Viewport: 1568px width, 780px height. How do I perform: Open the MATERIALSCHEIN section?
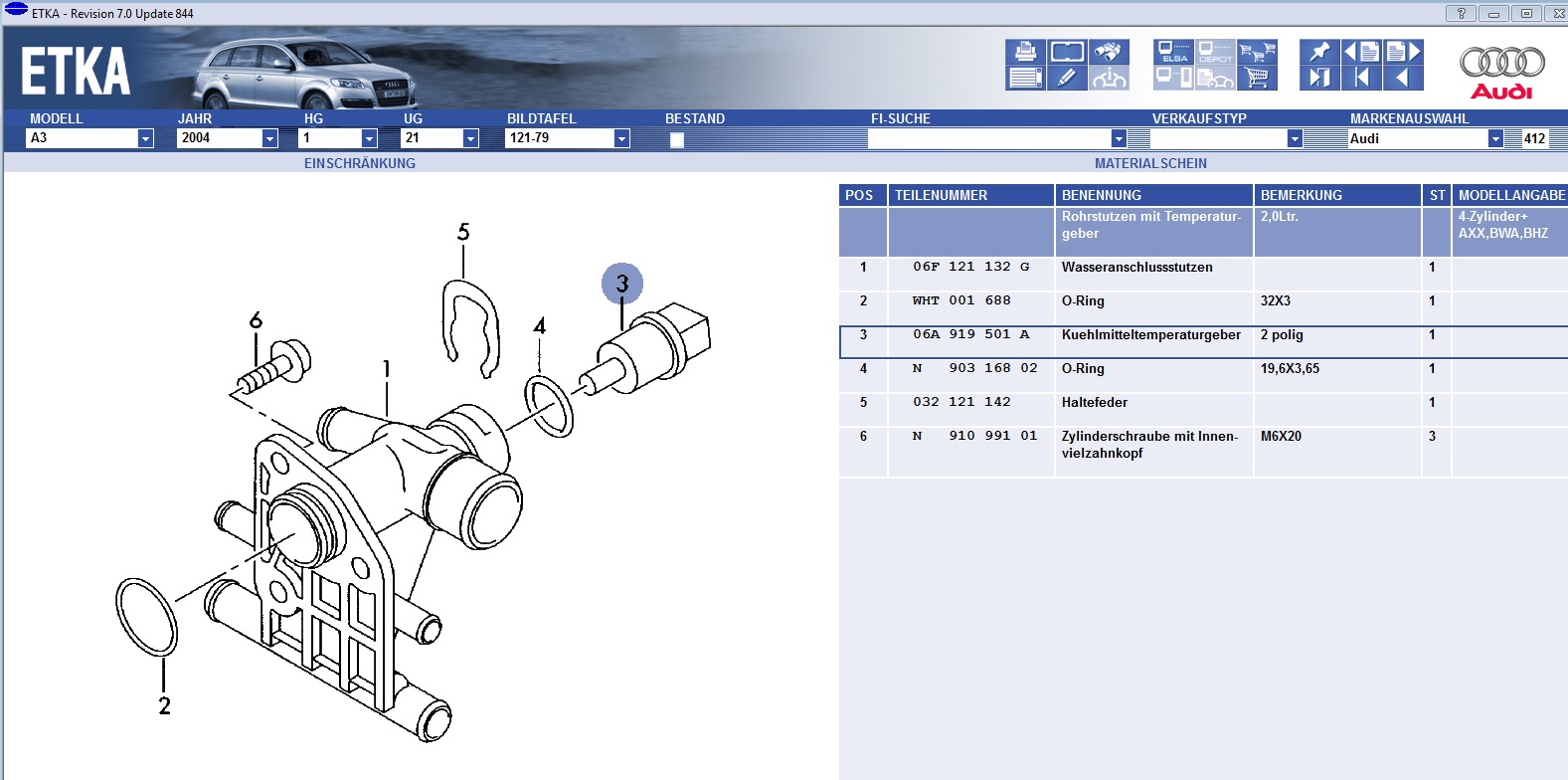click(1150, 163)
